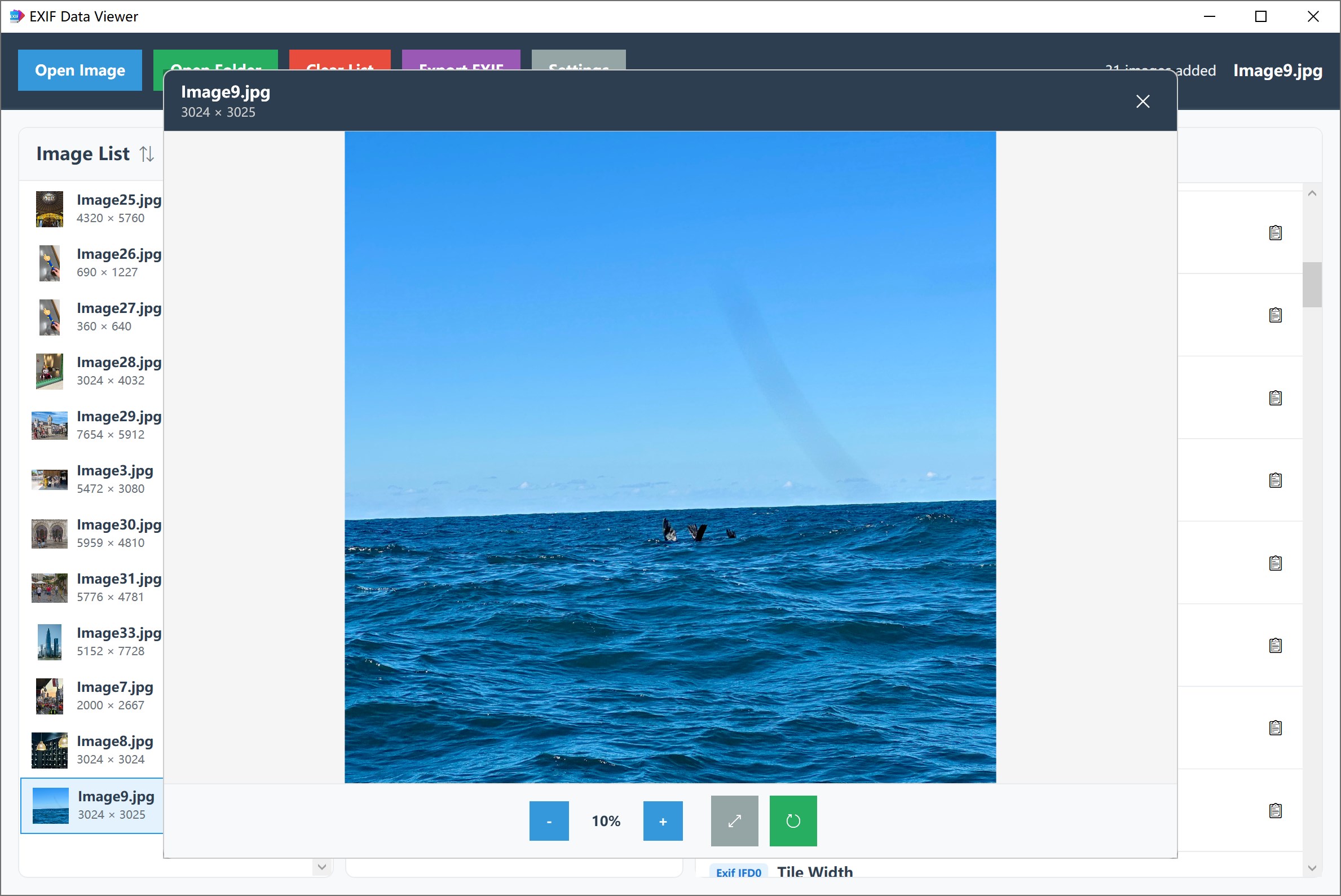Click the topmost clipboard copy icon
The width and height of the screenshot is (1341, 896).
click(x=1274, y=232)
